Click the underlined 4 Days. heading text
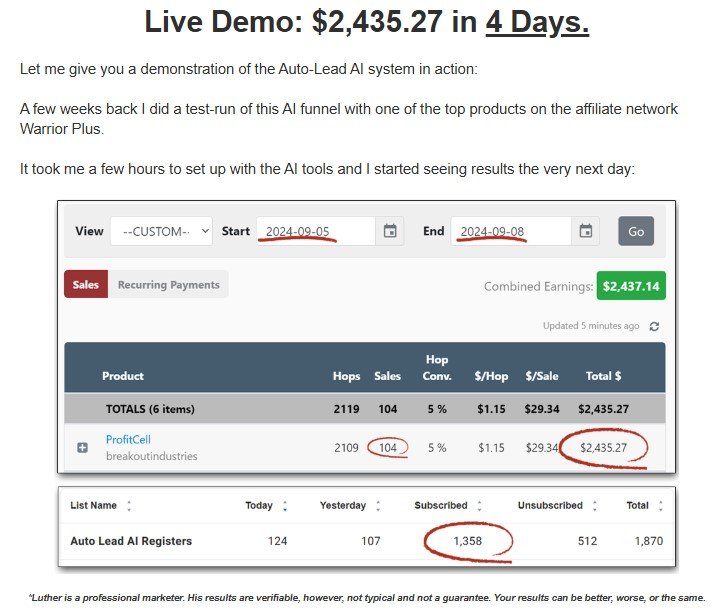This screenshot has height=615, width=726. click(537, 22)
